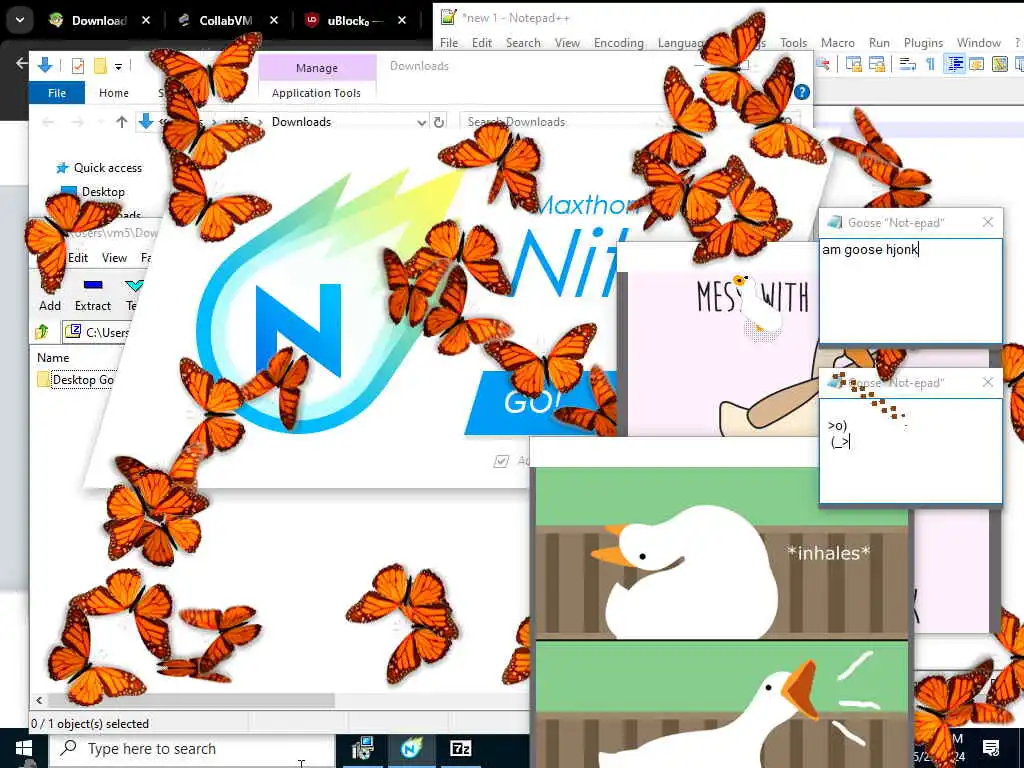1024x768 pixels.
Task: Open 7-Zip Edit menu
Action: tap(78, 258)
